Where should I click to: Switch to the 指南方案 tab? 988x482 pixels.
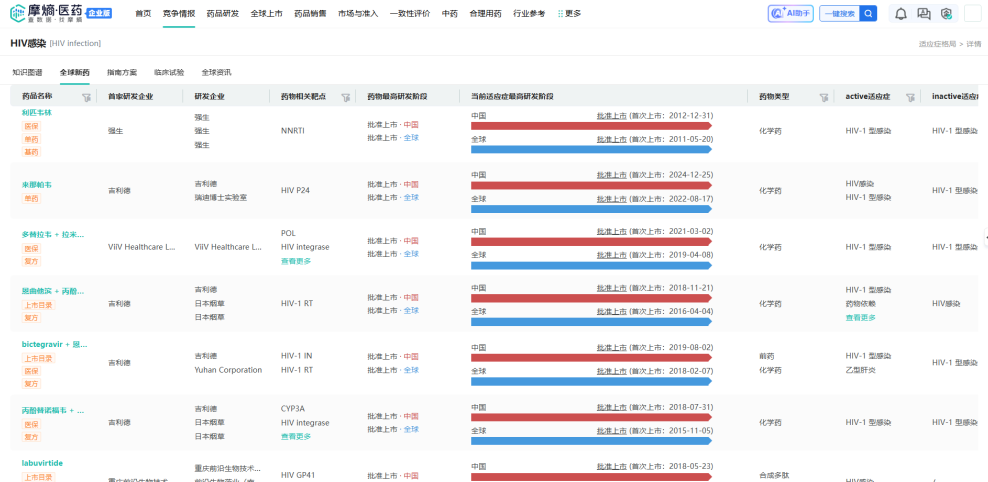(122, 72)
